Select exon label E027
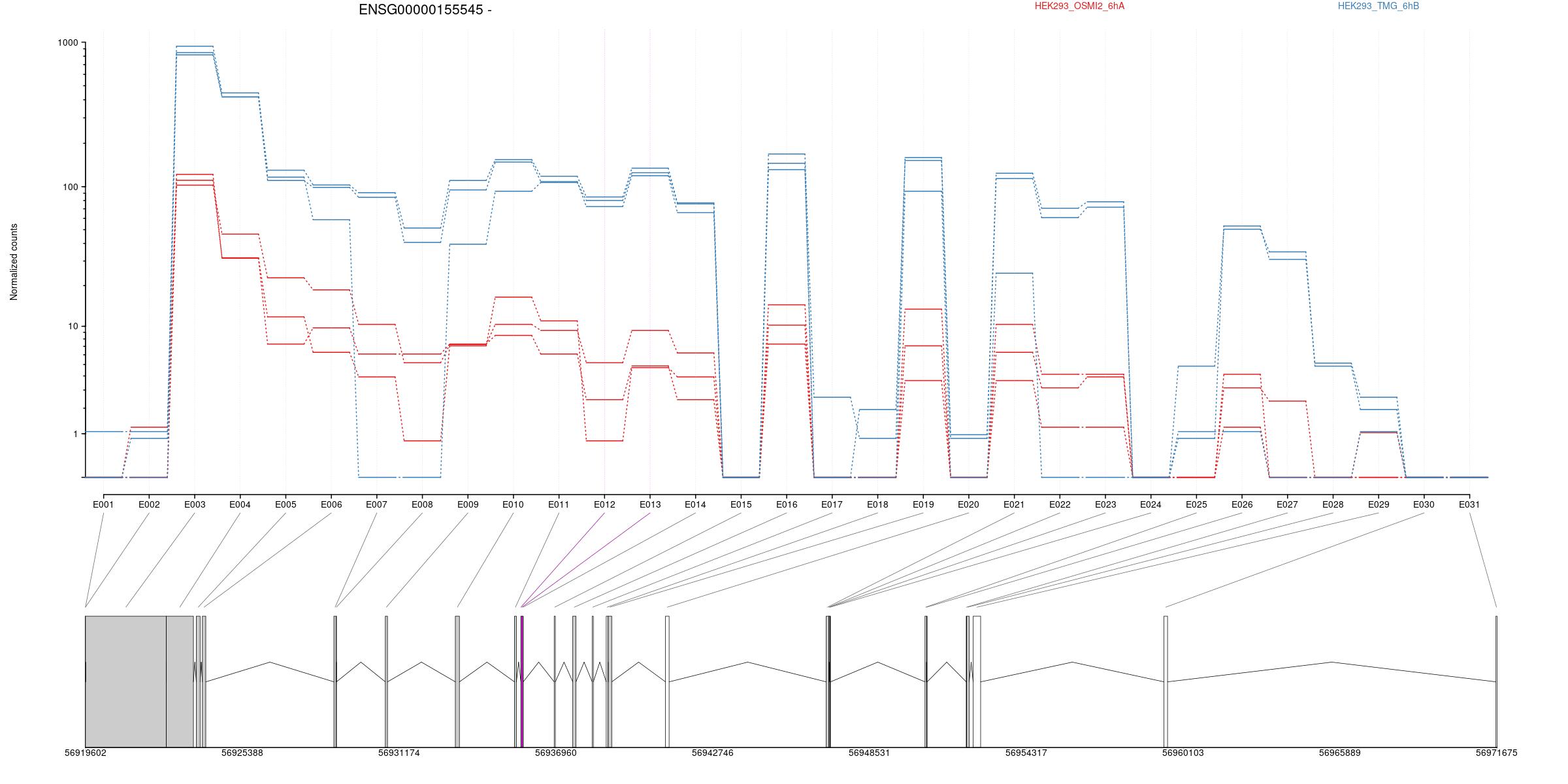Image resolution: width=1568 pixels, height=784 pixels. click(1287, 504)
